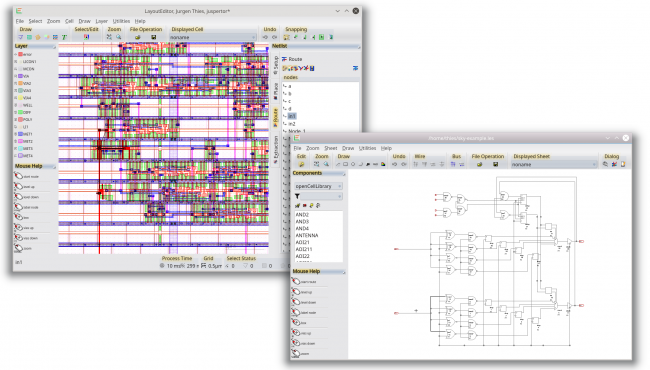Toggle the green snapping option icon
Screen dimensions: 650x370
322,37
